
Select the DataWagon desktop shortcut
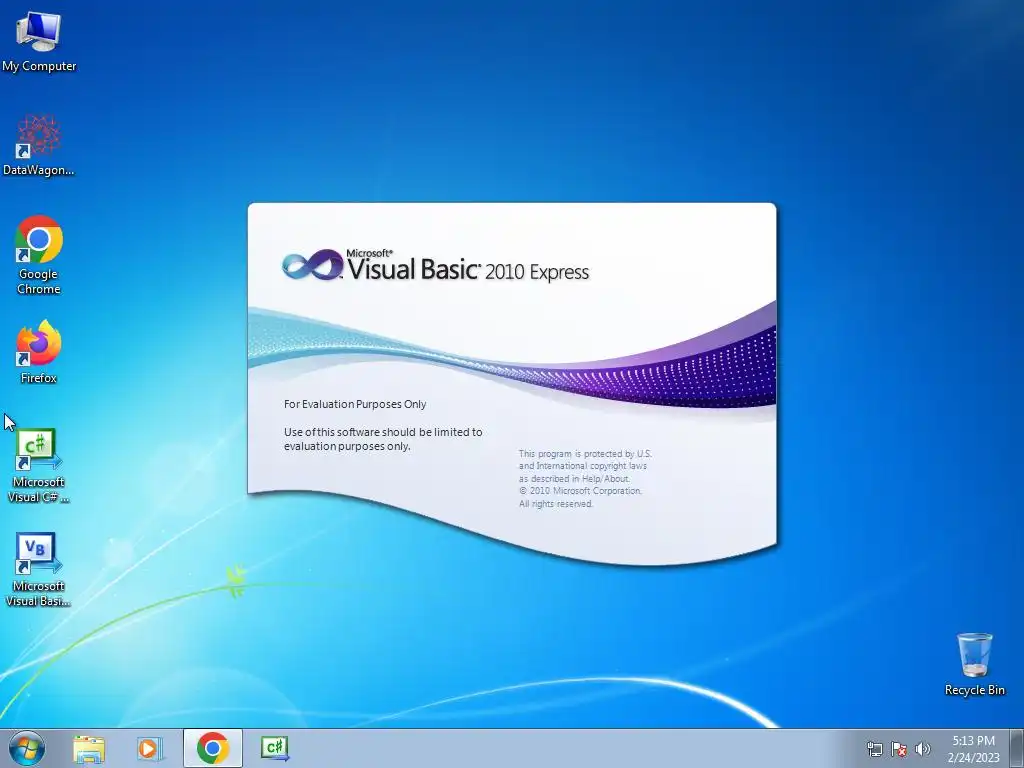39,145
